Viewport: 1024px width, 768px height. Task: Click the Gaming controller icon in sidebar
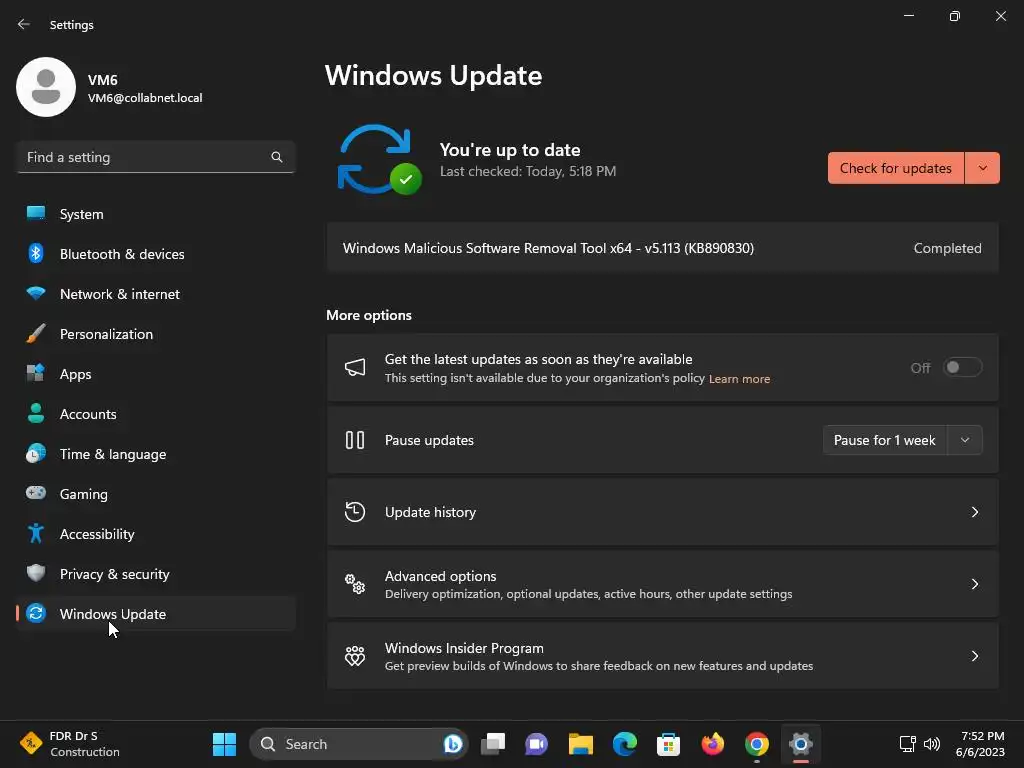click(36, 493)
